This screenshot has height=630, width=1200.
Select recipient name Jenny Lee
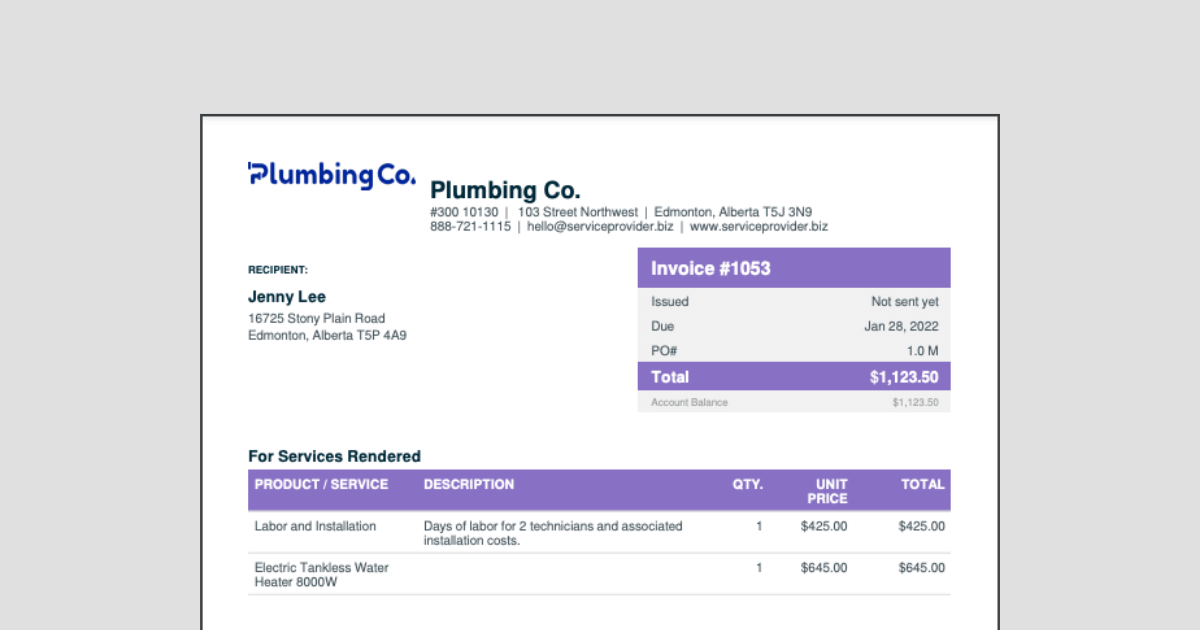pyautogui.click(x=287, y=297)
